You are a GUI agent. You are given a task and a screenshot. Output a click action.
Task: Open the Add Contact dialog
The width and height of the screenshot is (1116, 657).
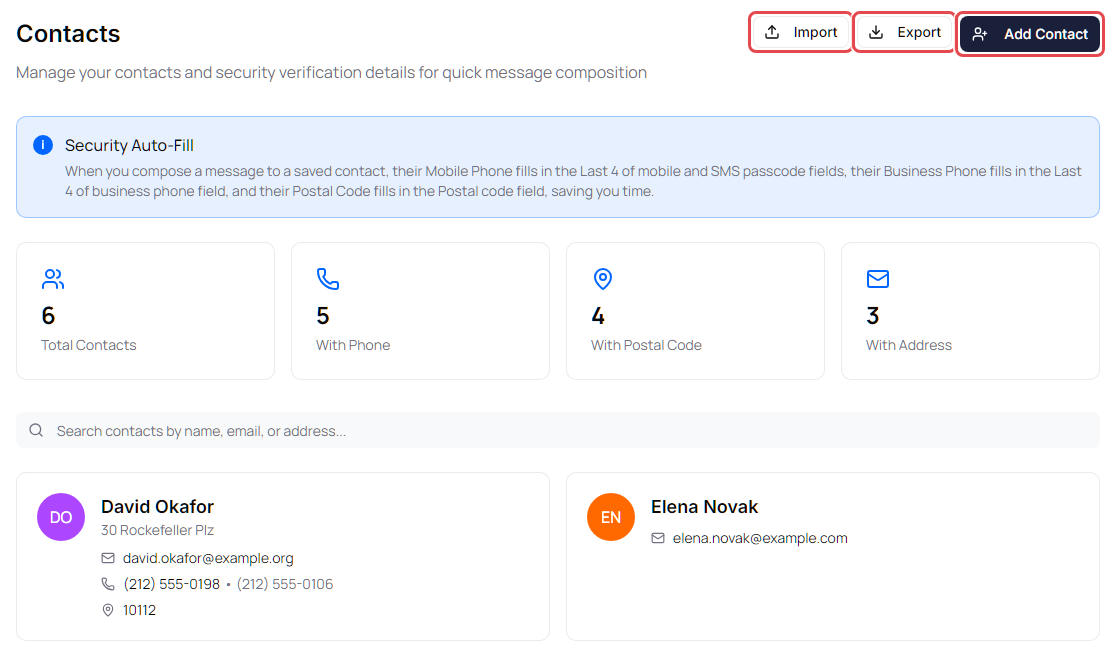(x=1029, y=34)
